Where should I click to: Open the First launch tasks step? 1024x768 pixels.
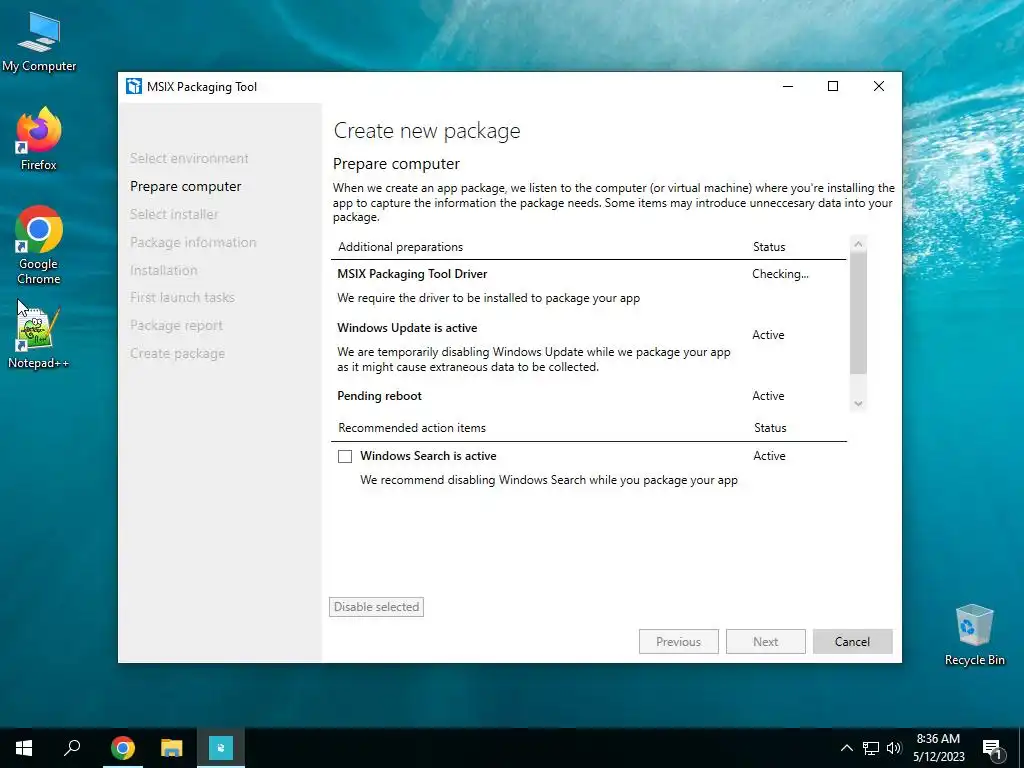182,297
